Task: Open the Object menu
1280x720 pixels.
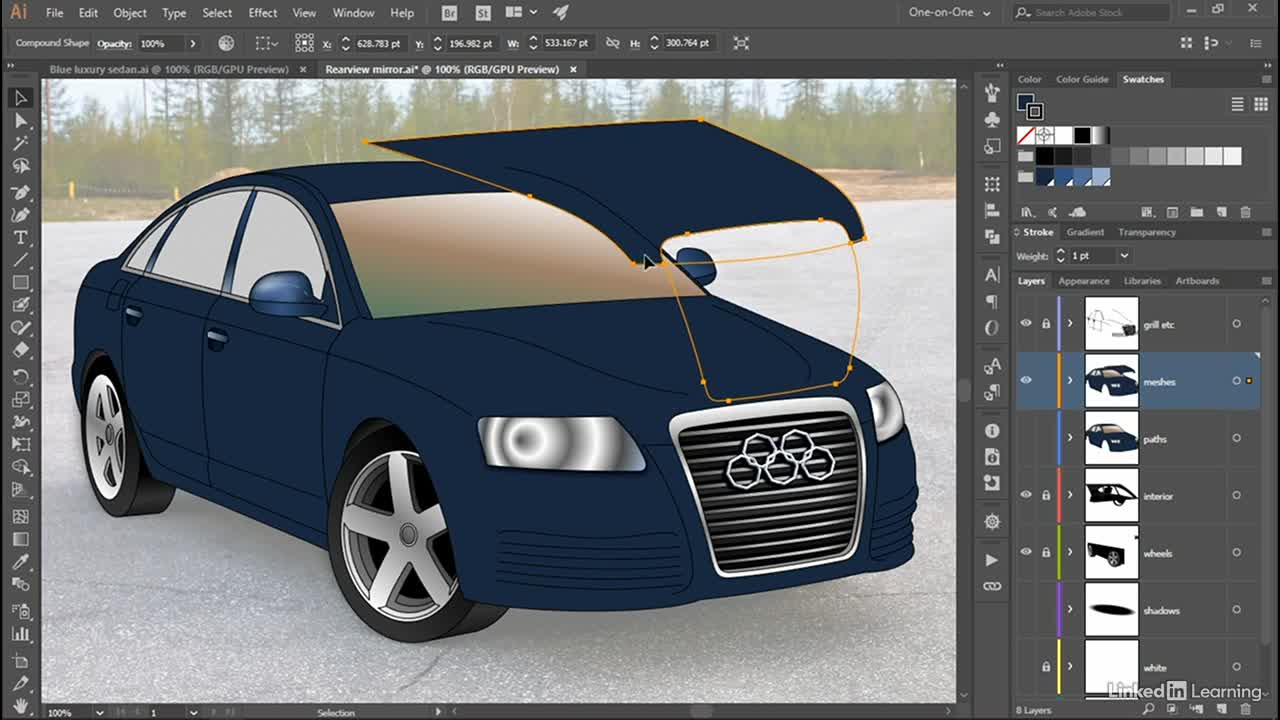Action: (130, 13)
